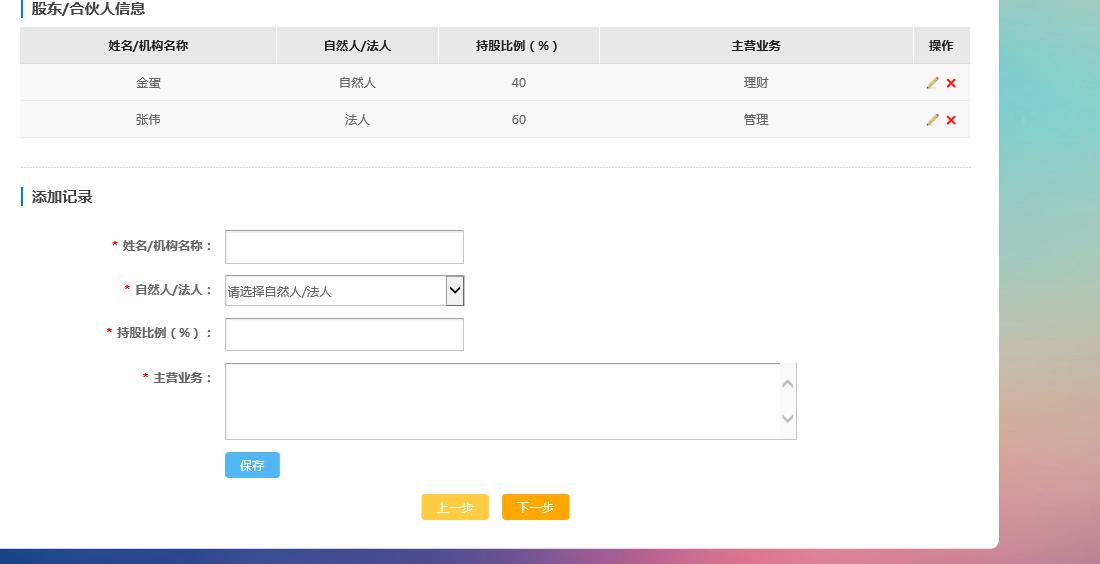1100x564 pixels.
Task: Proceed using the 下一步 button
Action: tap(535, 507)
